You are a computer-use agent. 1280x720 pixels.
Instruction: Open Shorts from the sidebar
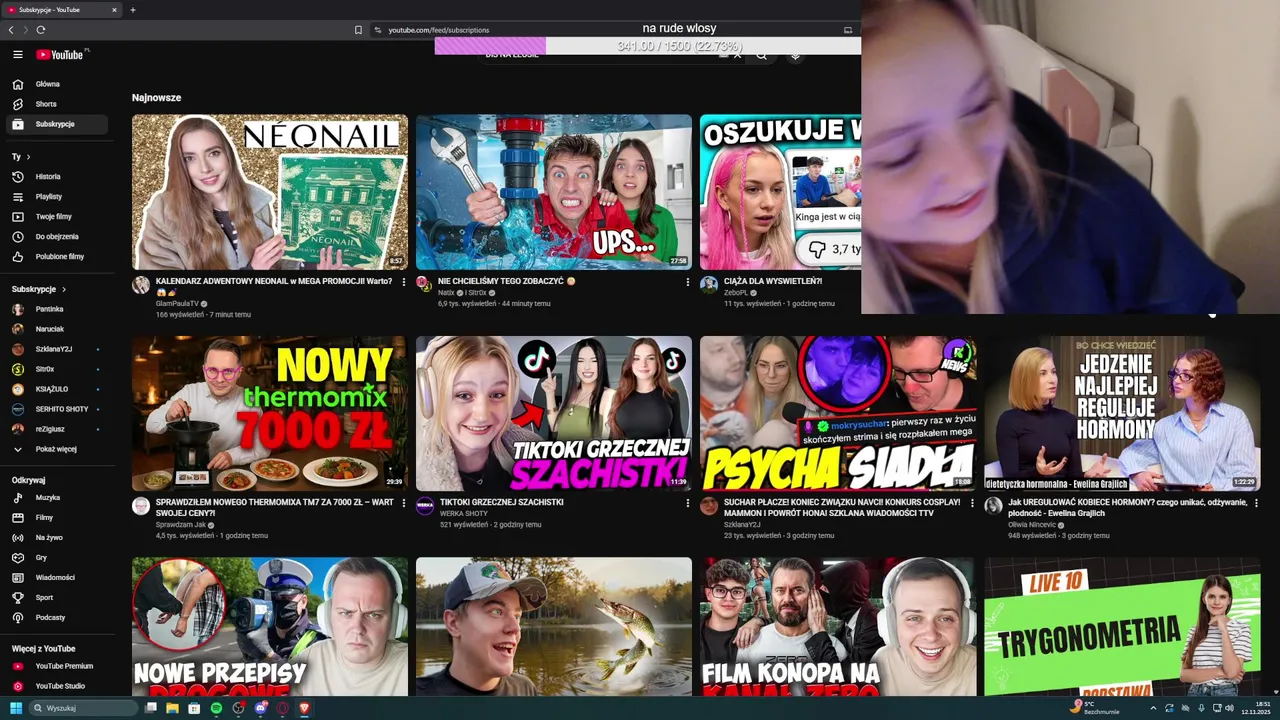tap(59, 104)
